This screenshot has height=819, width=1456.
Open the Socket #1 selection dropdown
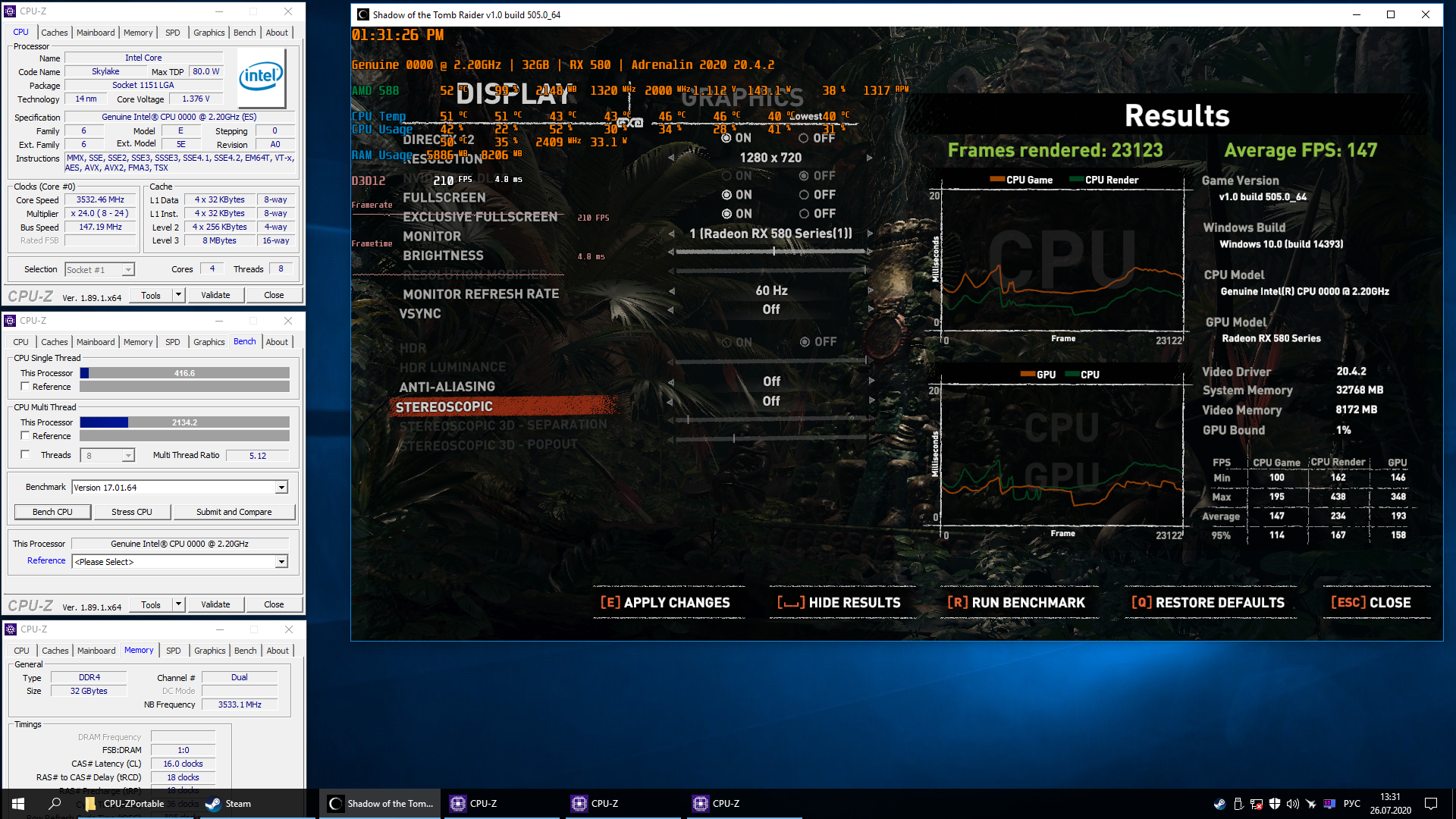[128, 270]
